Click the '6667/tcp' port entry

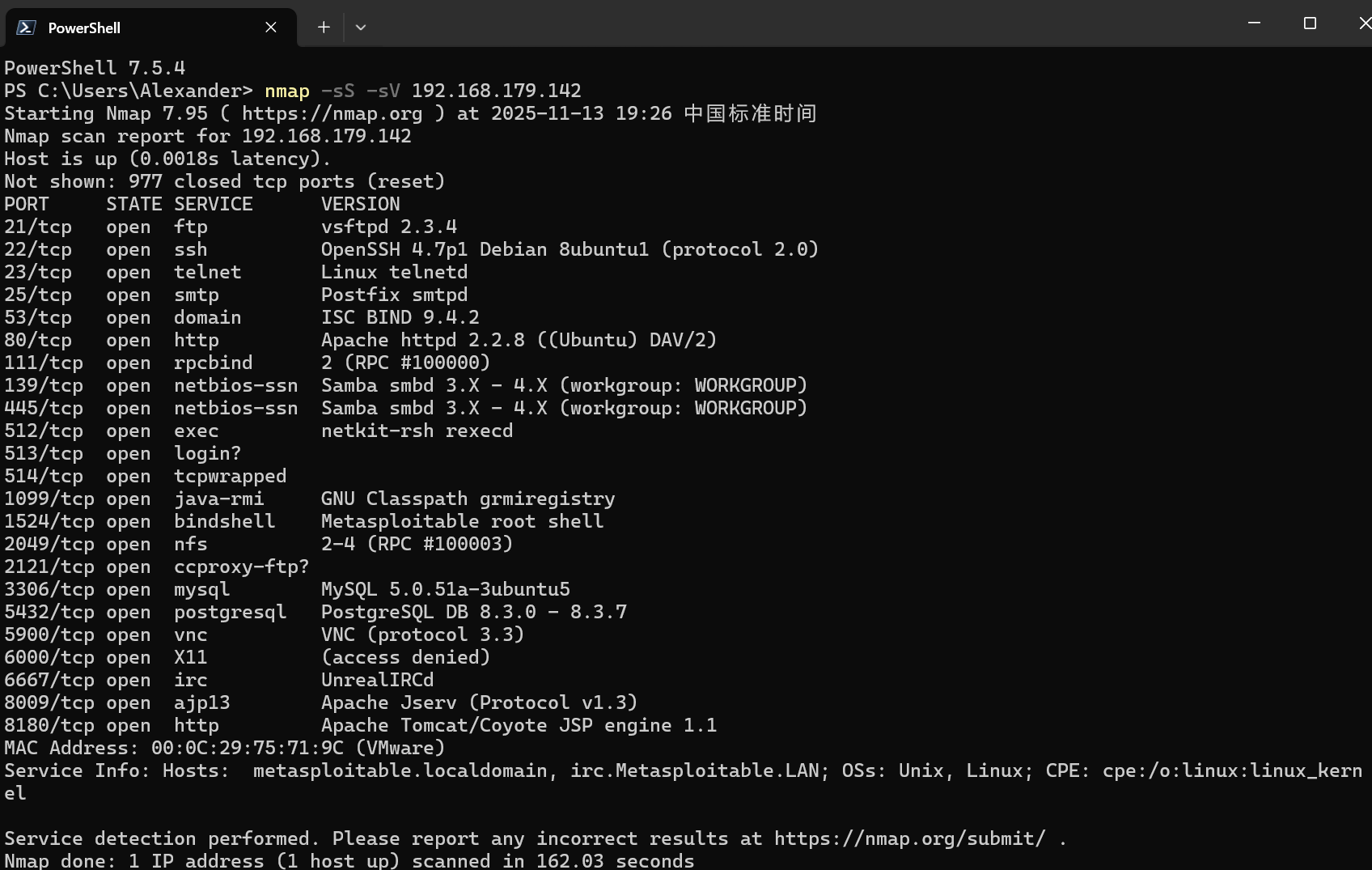pos(49,680)
